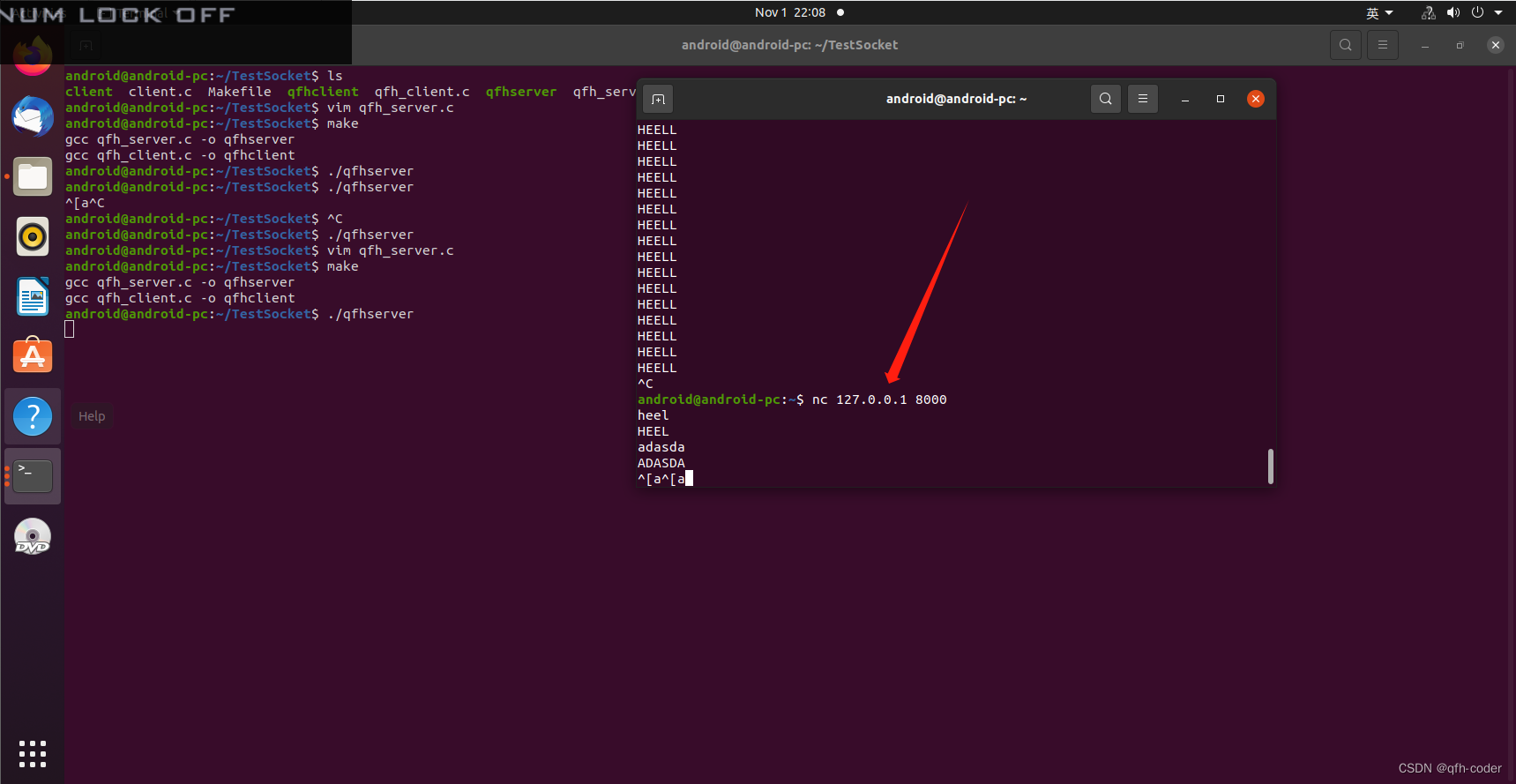Screen dimensions: 1516x784
Task: Click the qfhclient name in ls output
Action: click(323, 92)
